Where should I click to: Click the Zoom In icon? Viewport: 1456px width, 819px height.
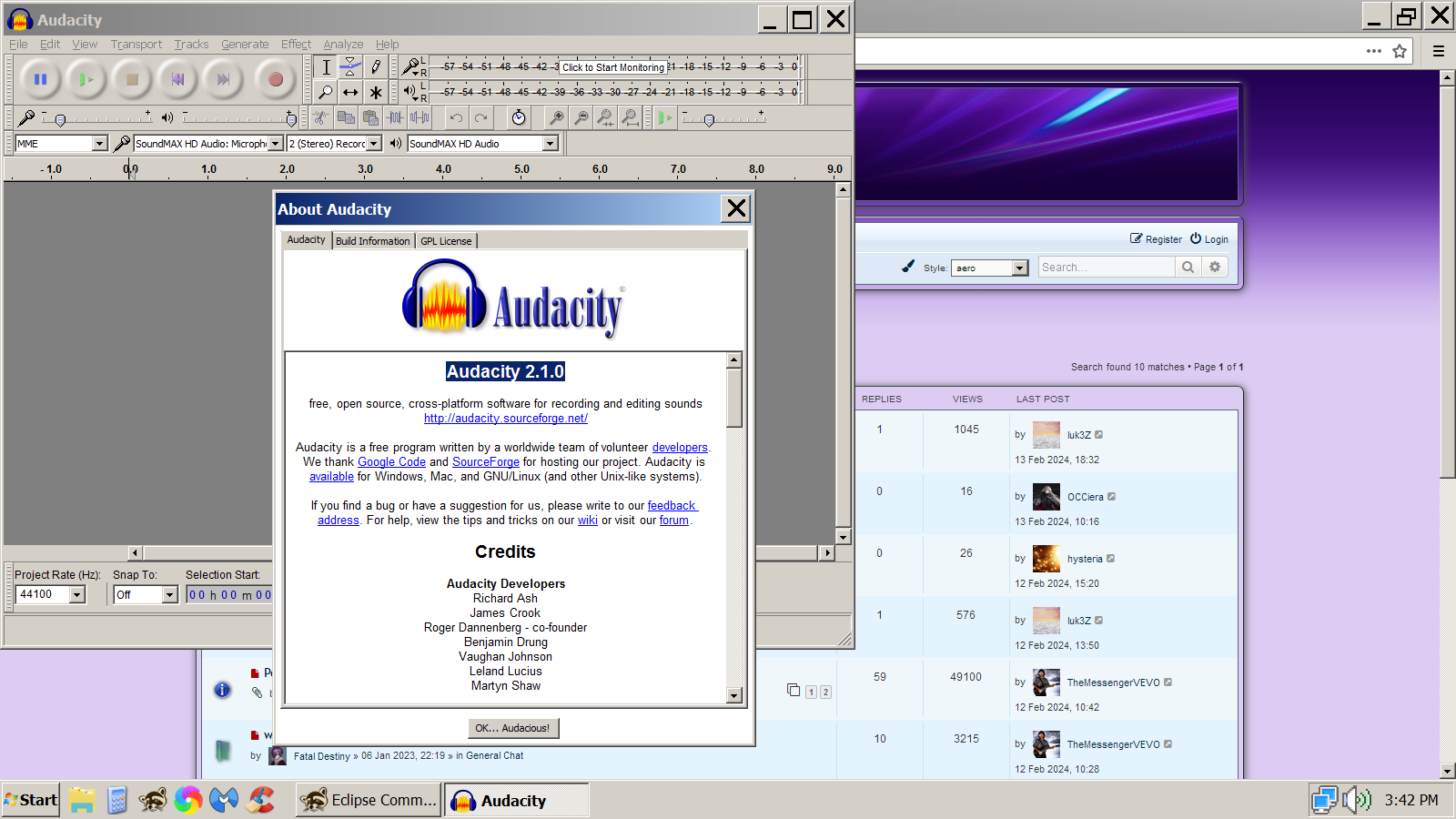(x=556, y=117)
